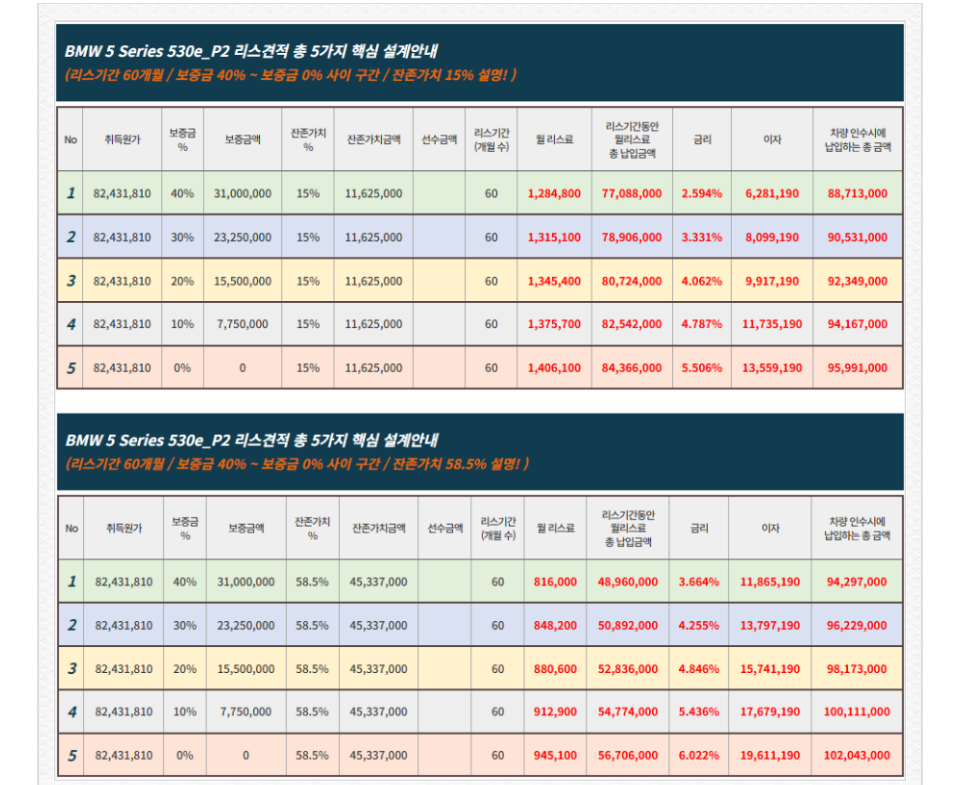Click monthly lease fee 1,406,100
The height and width of the screenshot is (785, 956).
pos(554,368)
